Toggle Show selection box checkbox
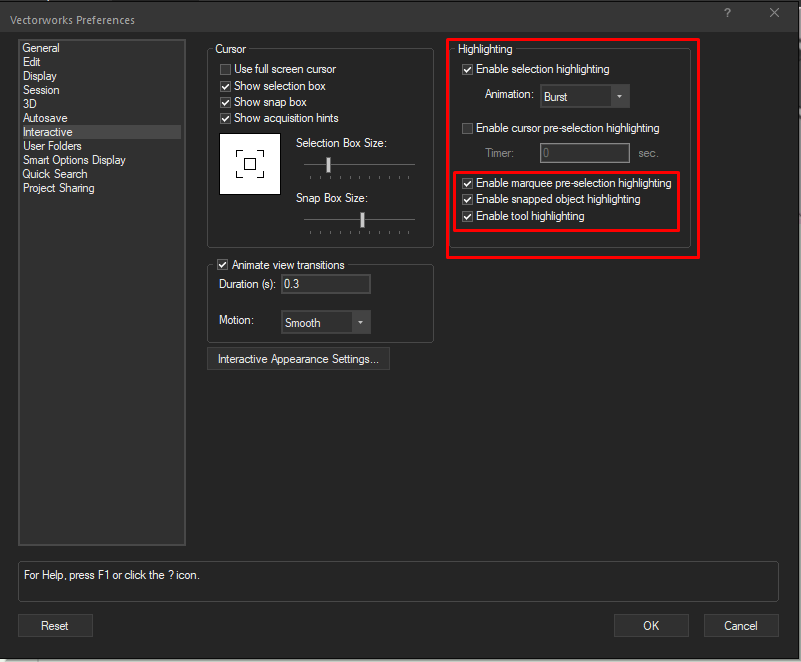The image size is (801, 662). click(226, 86)
